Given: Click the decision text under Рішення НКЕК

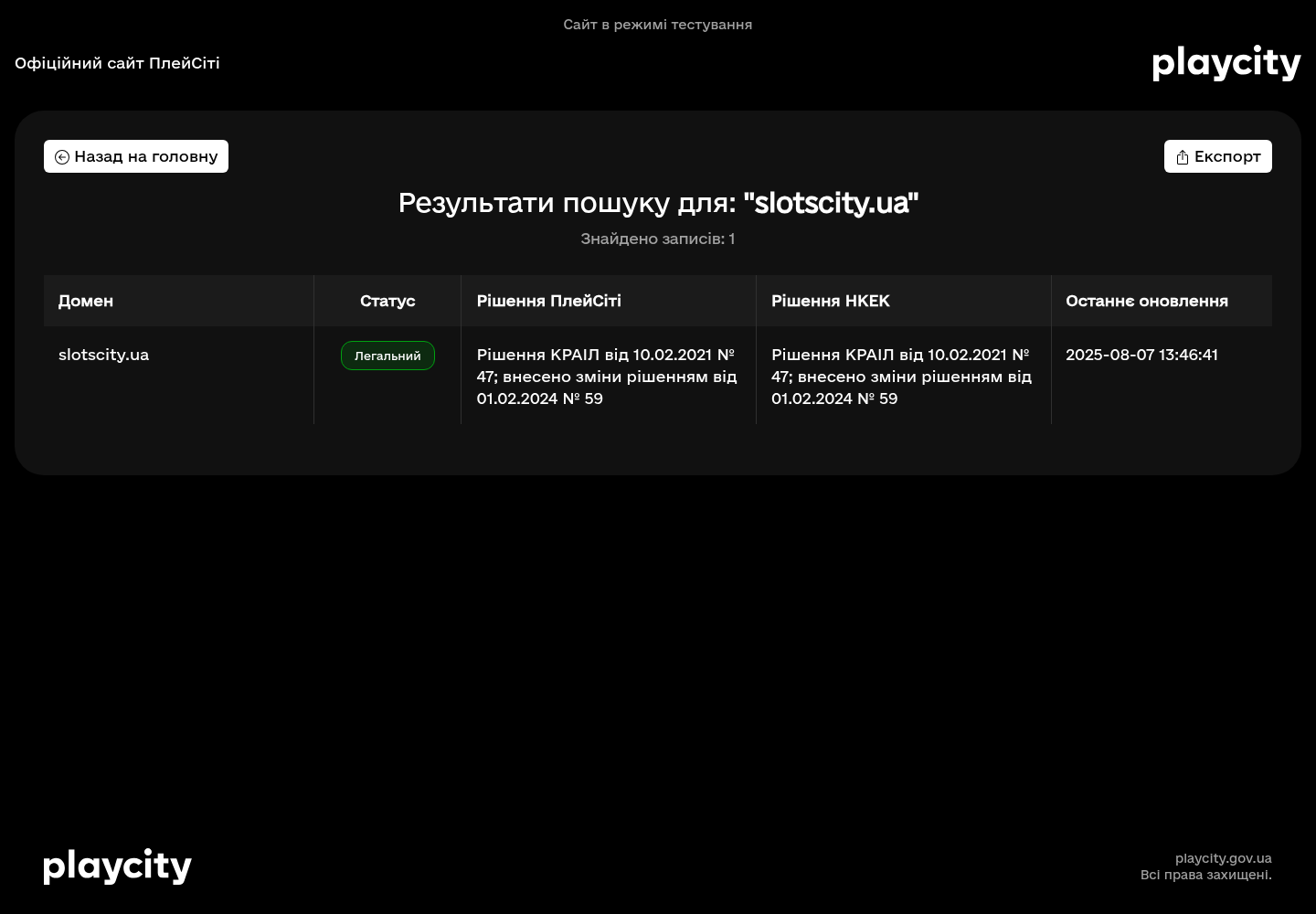Looking at the screenshot, I should pos(902,377).
